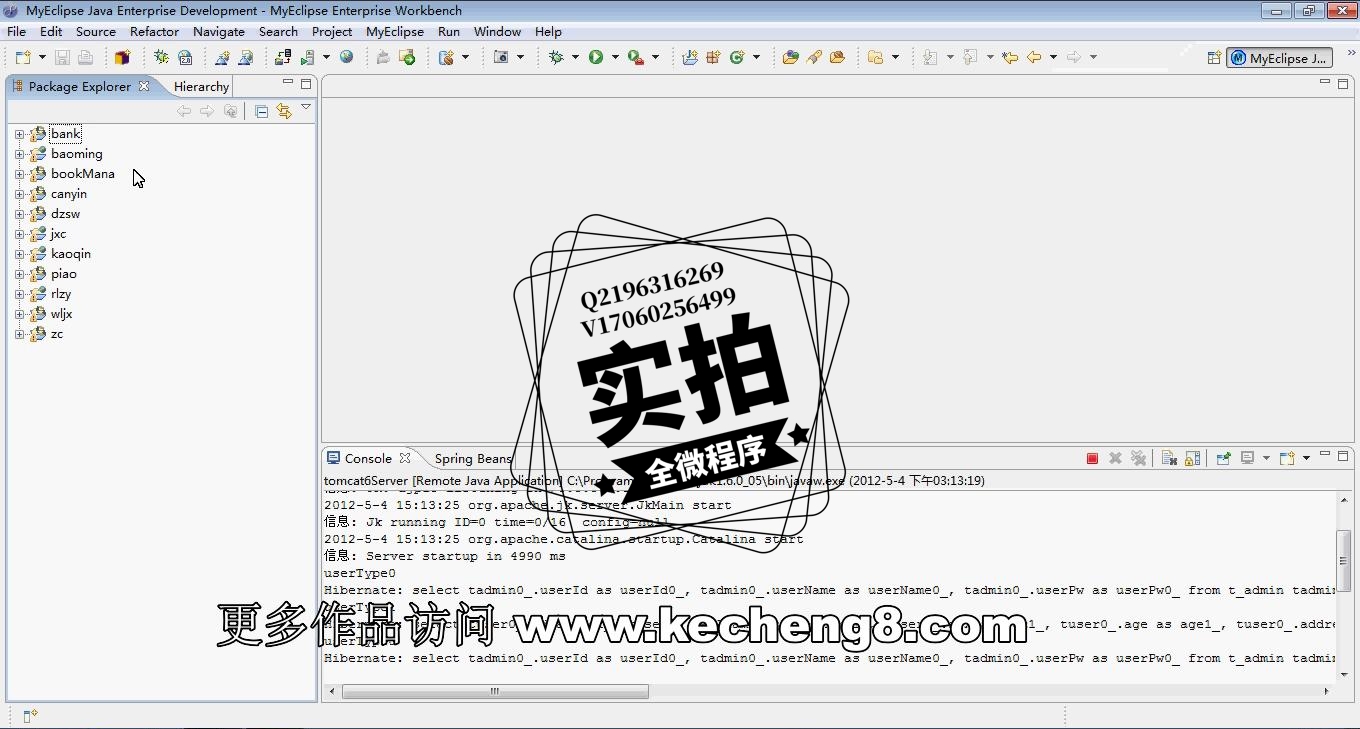Viewport: 1360px width, 729px height.
Task: Open the Back history dropdown arrow
Action: coord(1053,57)
